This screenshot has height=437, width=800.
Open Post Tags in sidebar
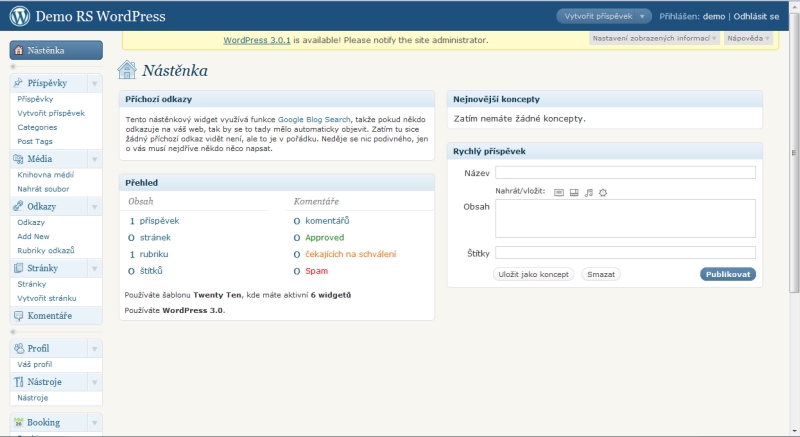[x=35, y=141]
